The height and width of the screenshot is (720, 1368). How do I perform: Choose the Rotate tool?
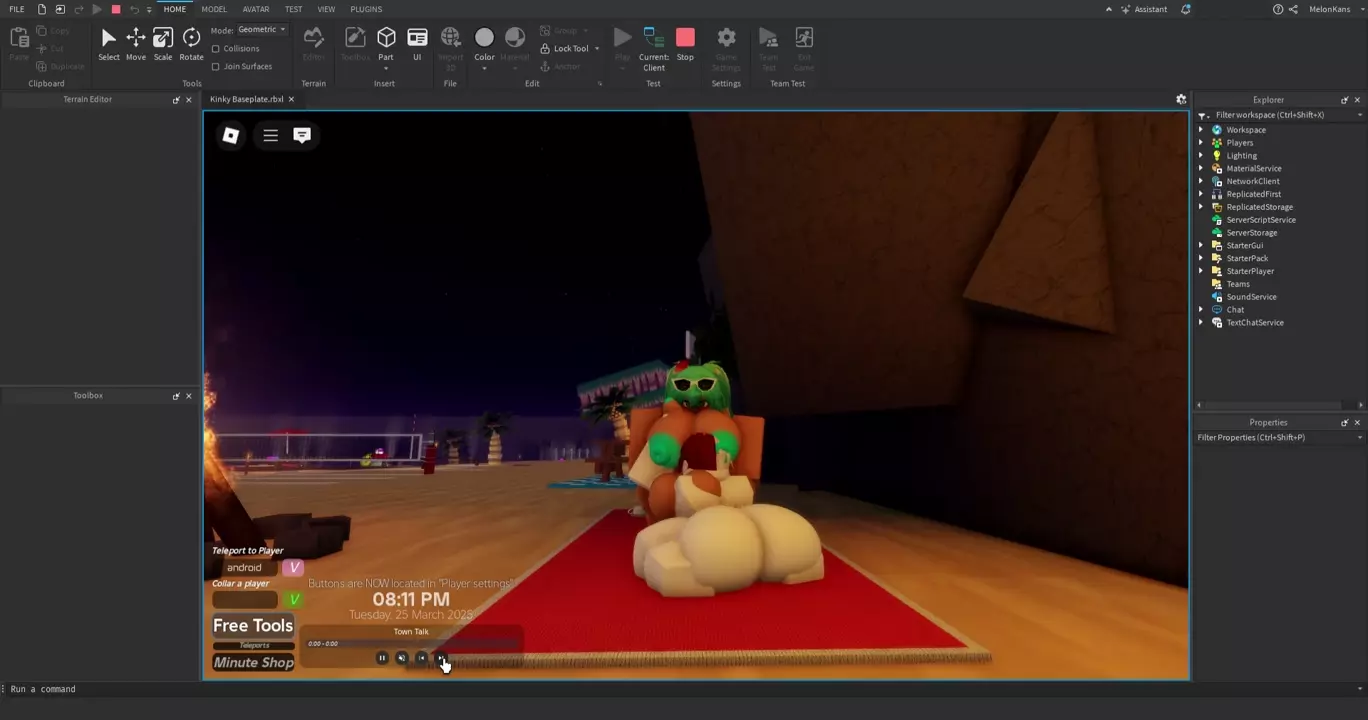tap(191, 44)
